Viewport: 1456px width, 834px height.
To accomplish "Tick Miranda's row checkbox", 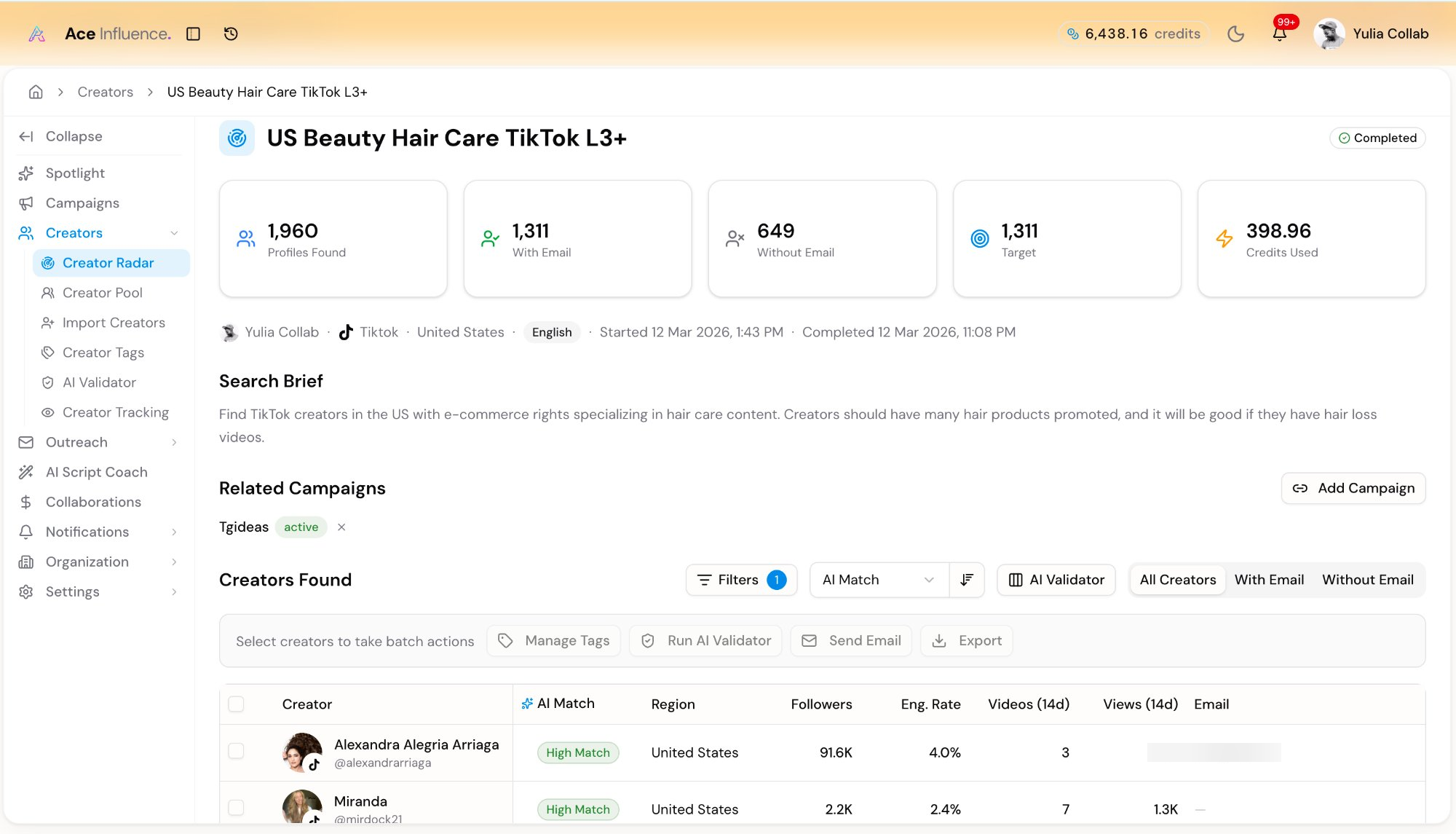I will point(236,808).
